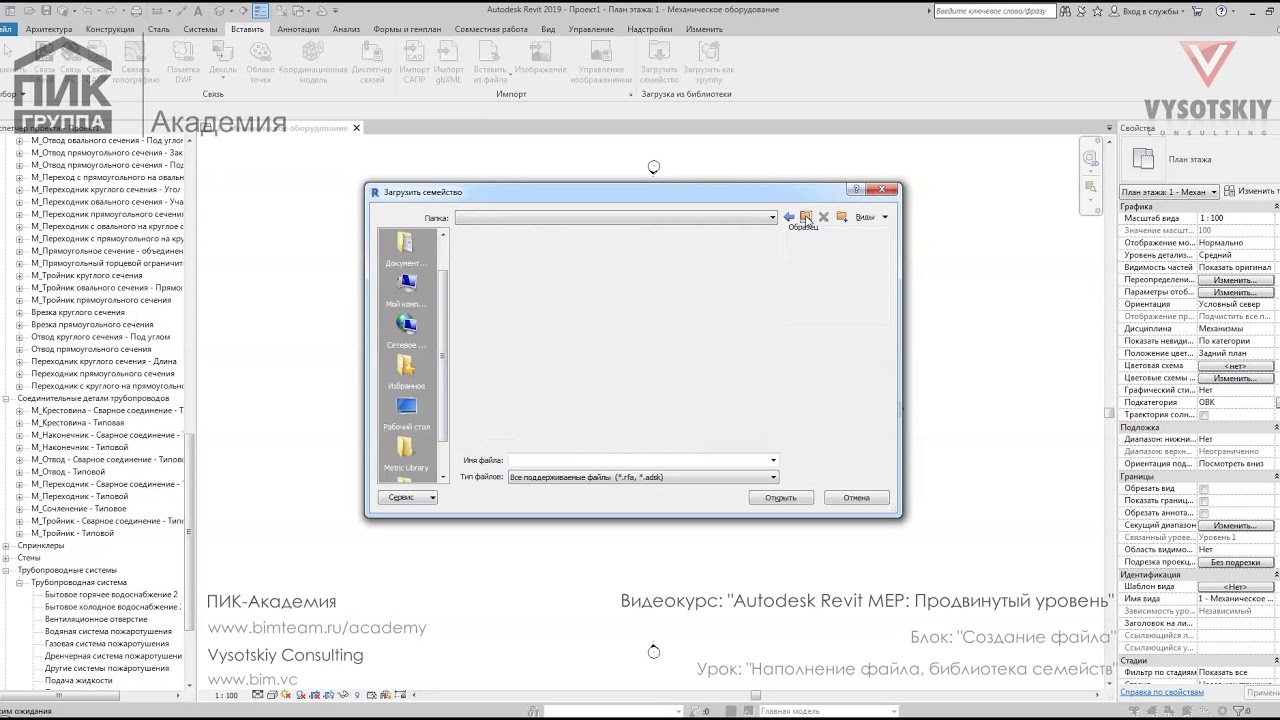Open Metric Library place in the dialog sidebar
This screenshot has height=720, width=1280.
pos(405,454)
